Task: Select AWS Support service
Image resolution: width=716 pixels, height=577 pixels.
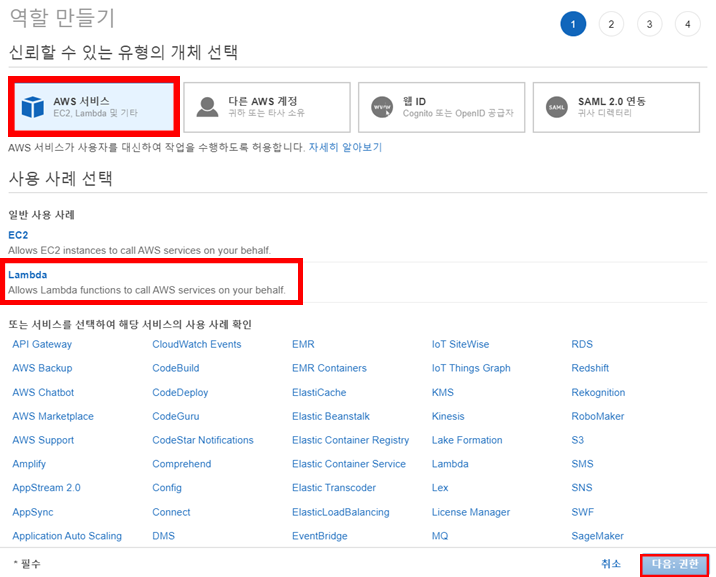Action: click(x=43, y=440)
